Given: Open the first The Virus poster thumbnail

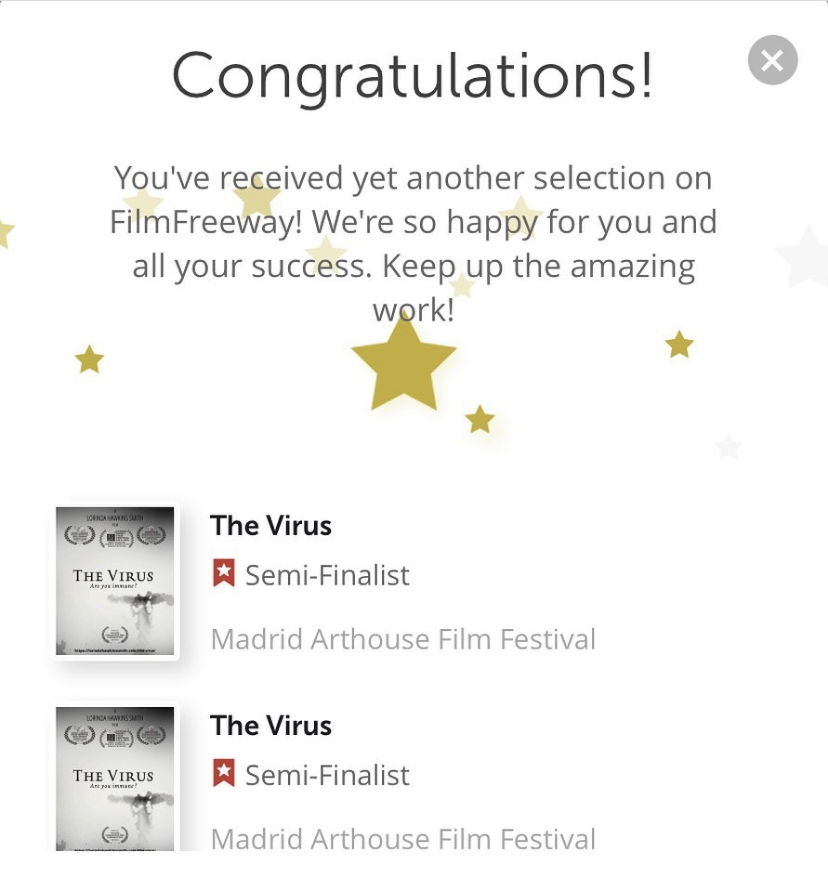Looking at the screenshot, I should [x=115, y=581].
